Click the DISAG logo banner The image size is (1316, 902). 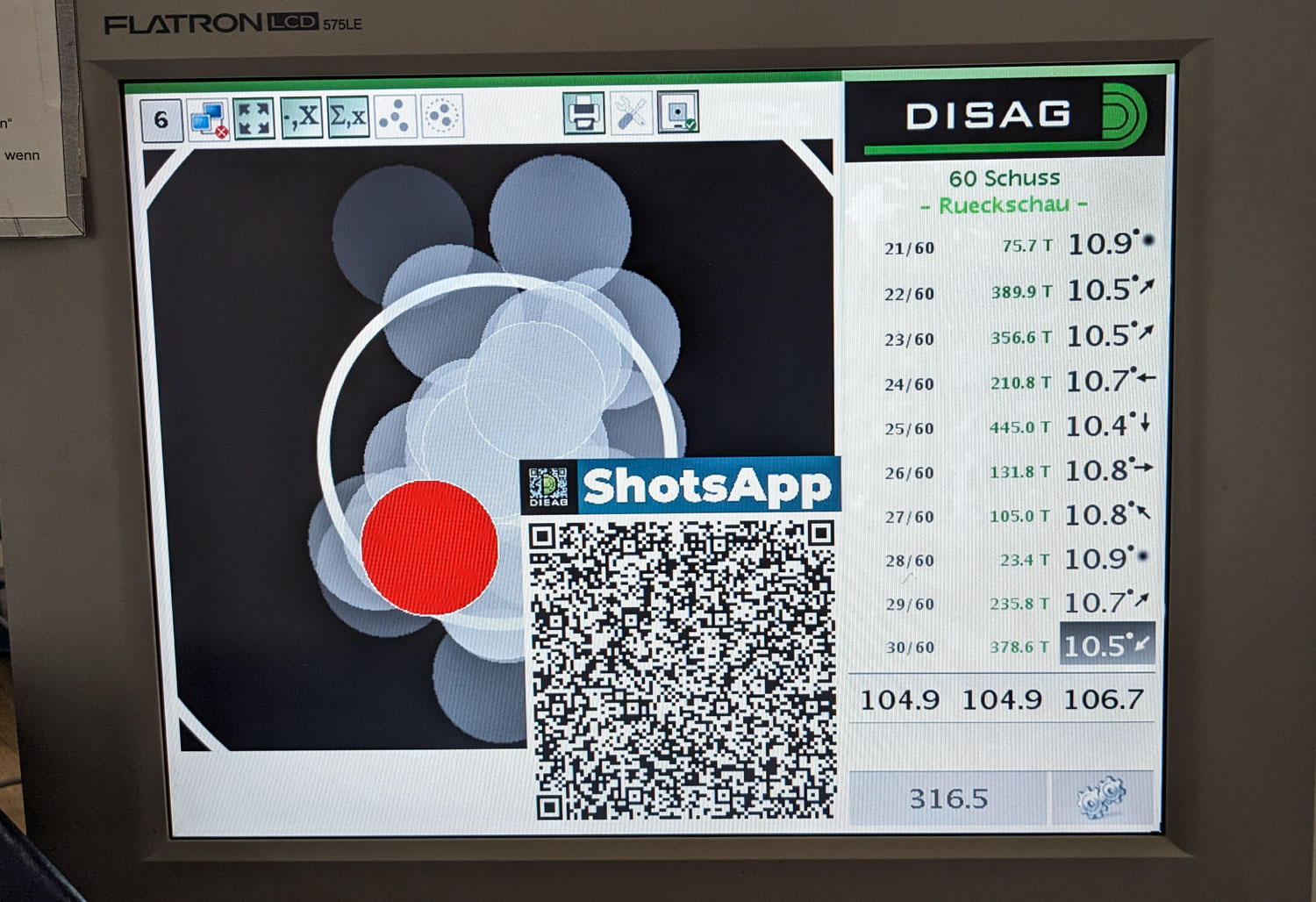click(1005, 117)
